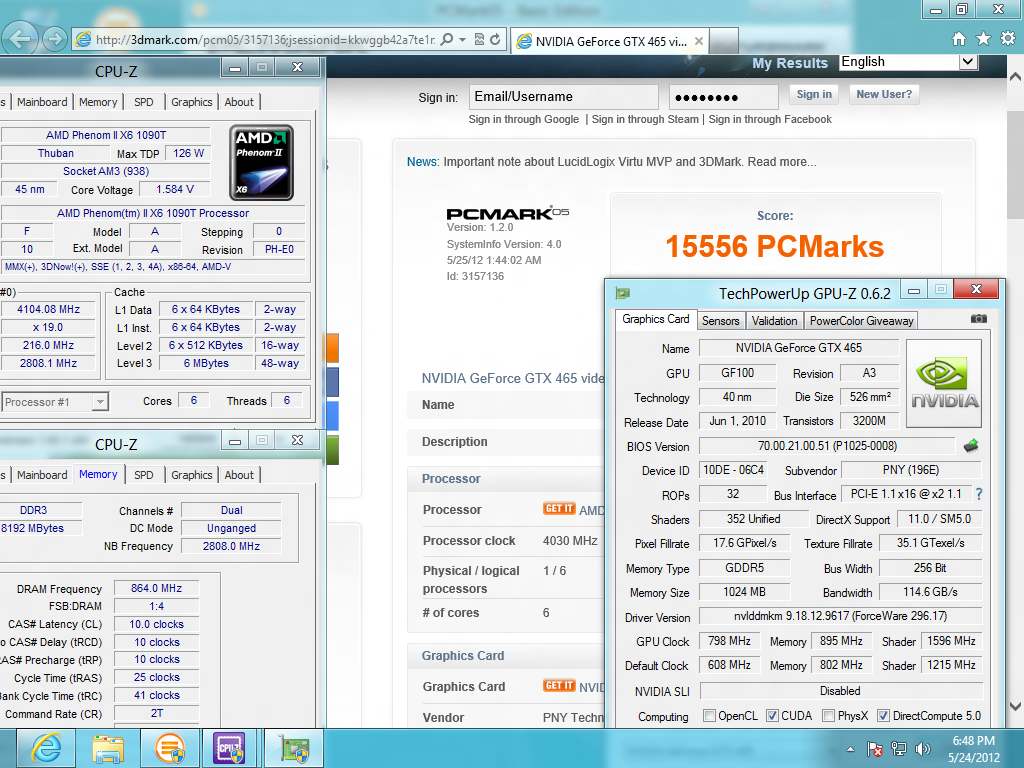Image resolution: width=1024 pixels, height=768 pixels.
Task: Select Memory tab in lower CPU-Z window
Action: pyautogui.click(x=98, y=474)
